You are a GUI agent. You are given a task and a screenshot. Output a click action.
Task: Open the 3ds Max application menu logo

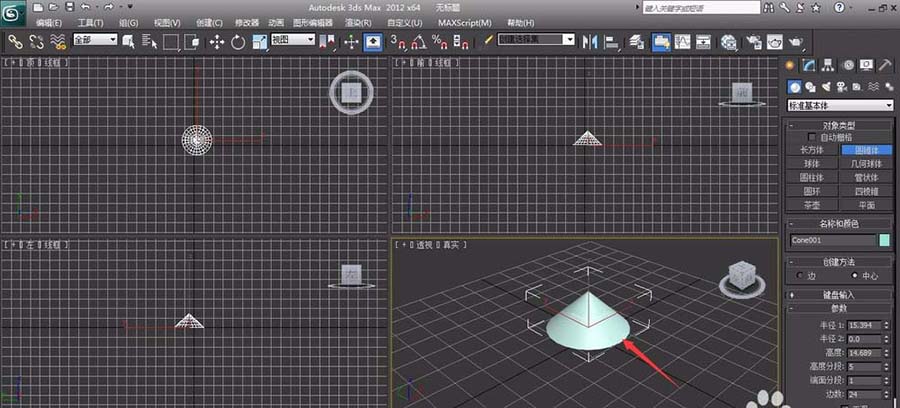click(x=12, y=13)
